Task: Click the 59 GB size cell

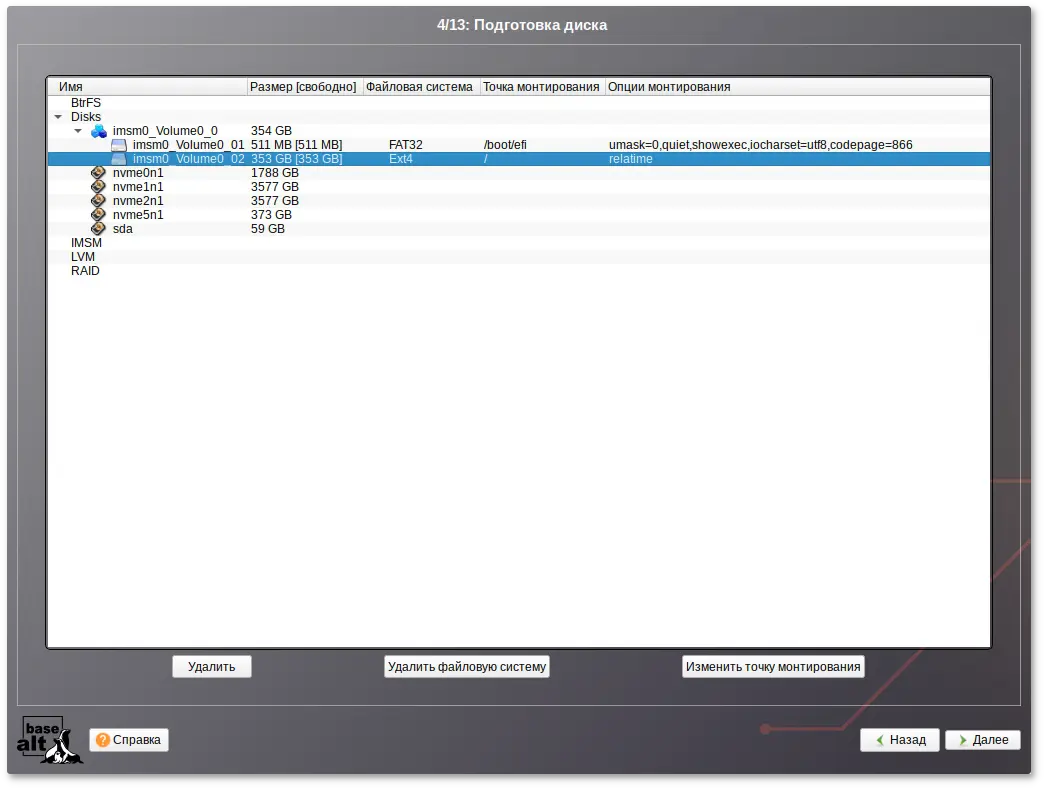Action: (x=268, y=229)
